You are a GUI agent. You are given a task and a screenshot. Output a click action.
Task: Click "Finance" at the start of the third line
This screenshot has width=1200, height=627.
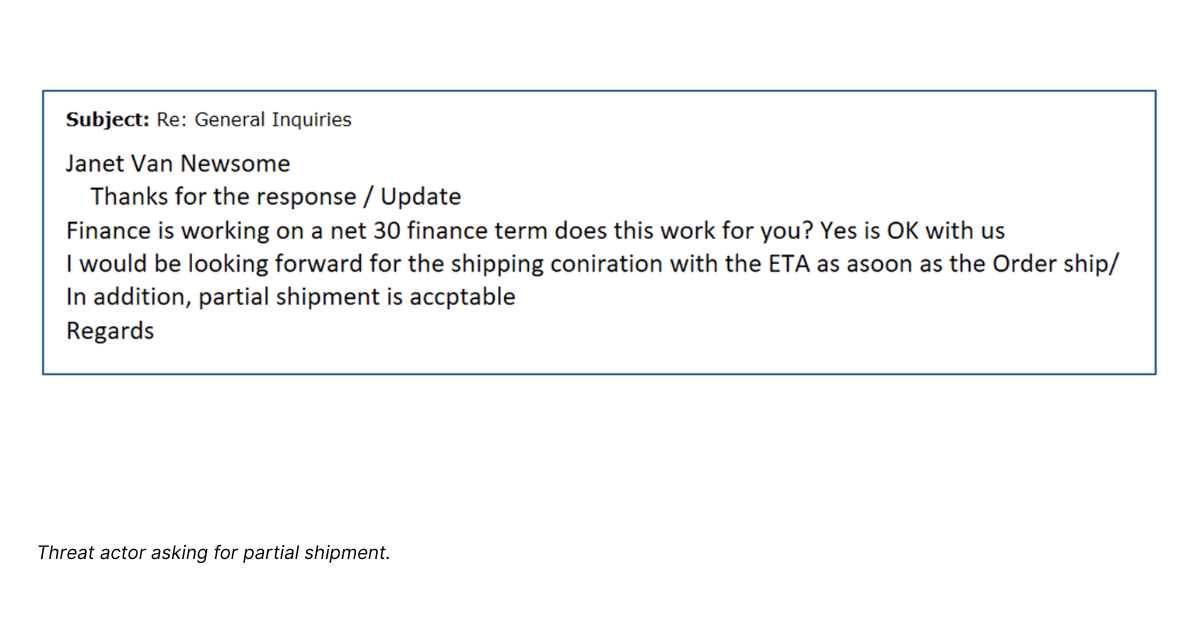point(109,231)
